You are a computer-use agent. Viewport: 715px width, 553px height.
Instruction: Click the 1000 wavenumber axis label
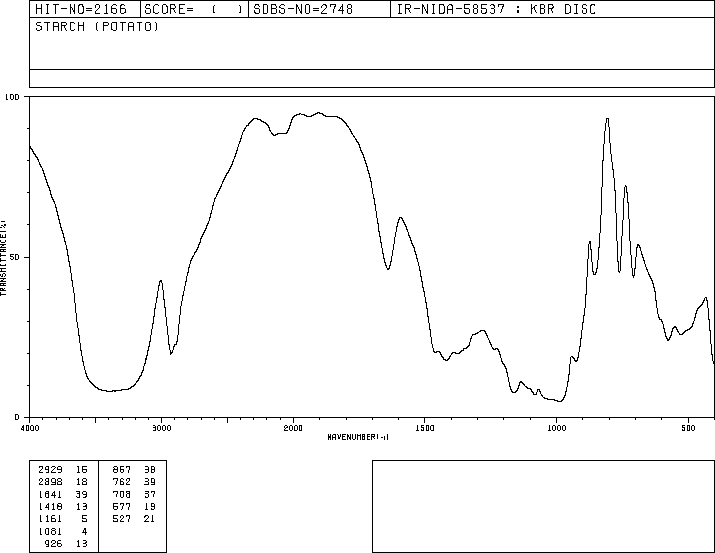point(556,428)
